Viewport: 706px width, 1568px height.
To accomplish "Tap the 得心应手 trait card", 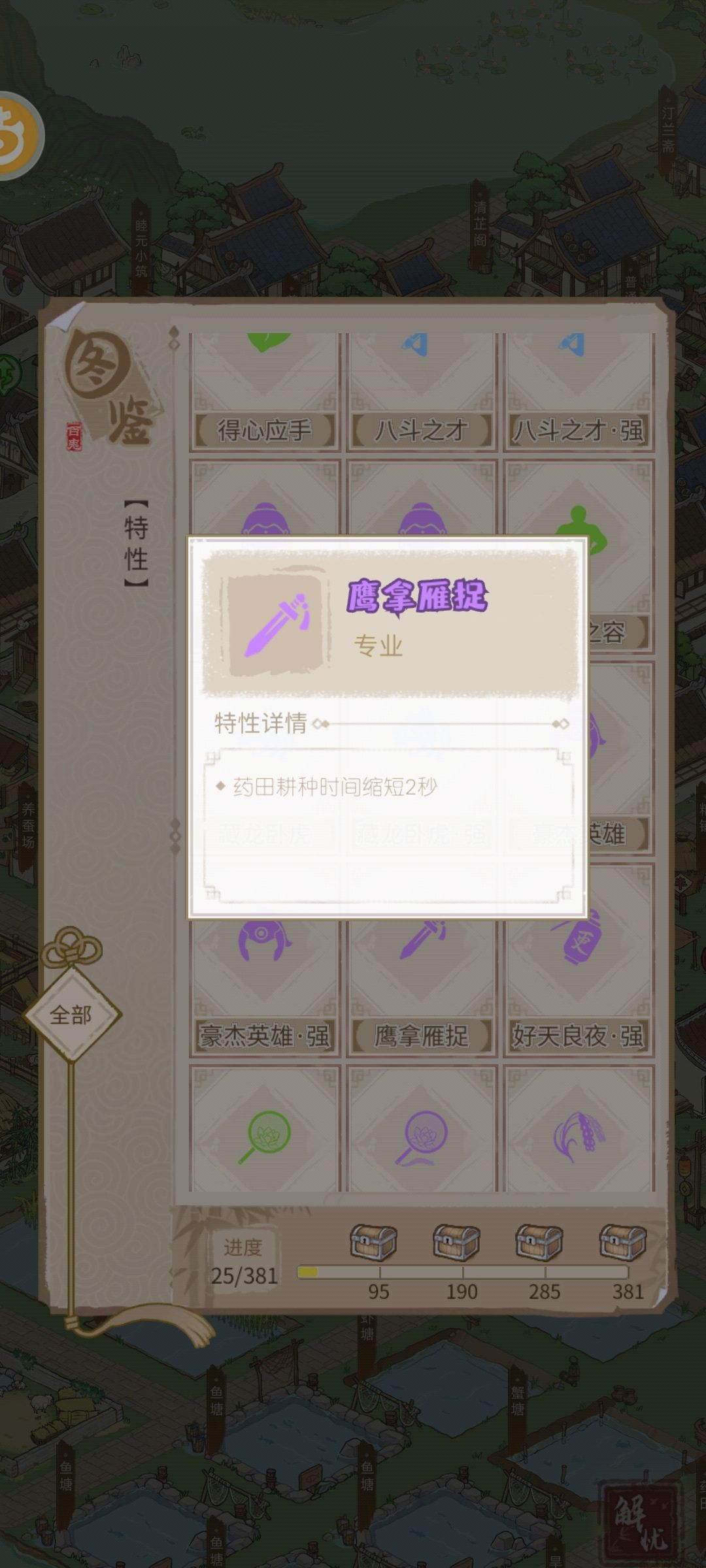I will pos(265,392).
